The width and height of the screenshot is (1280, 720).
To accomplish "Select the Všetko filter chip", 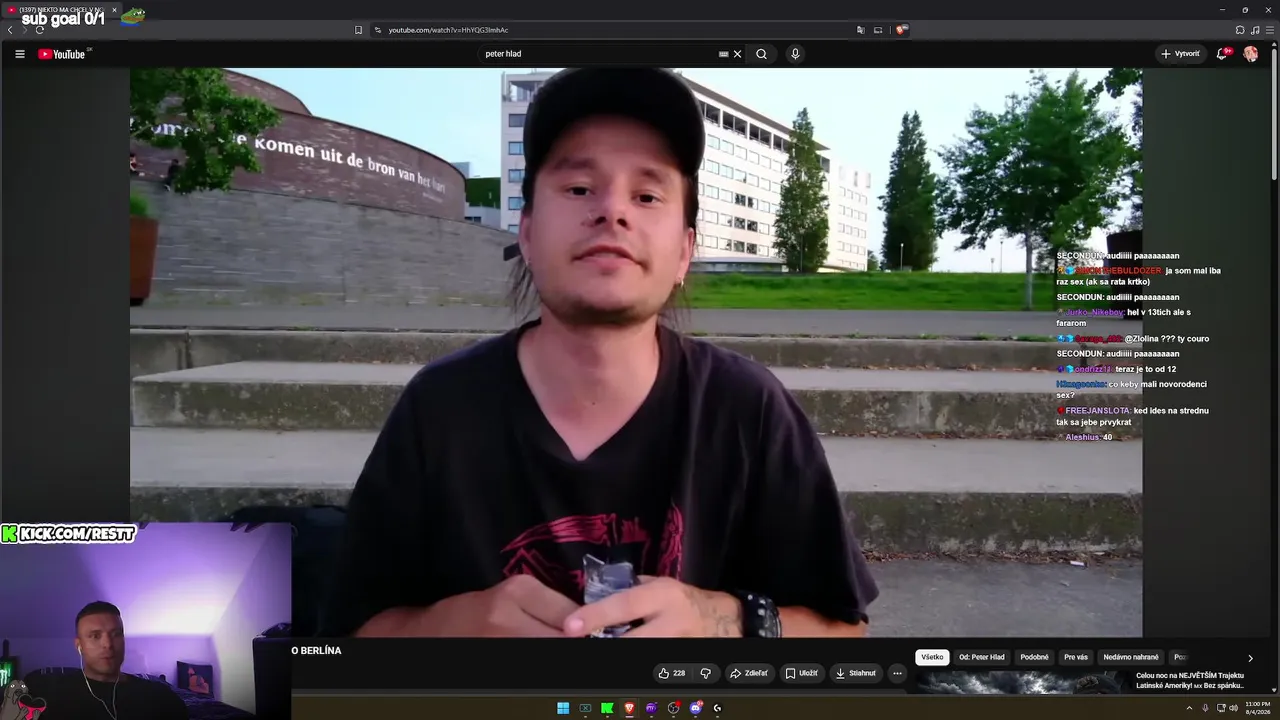I will pyautogui.click(x=932, y=657).
